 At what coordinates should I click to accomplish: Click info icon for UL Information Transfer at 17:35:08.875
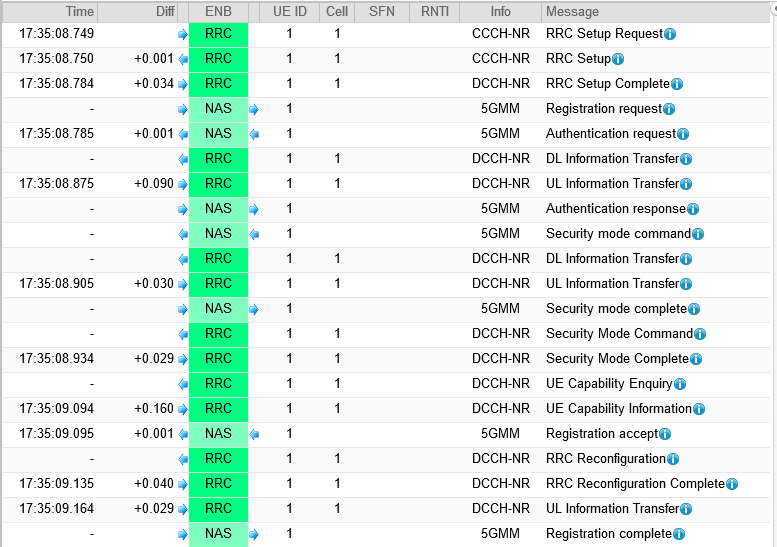pos(686,184)
